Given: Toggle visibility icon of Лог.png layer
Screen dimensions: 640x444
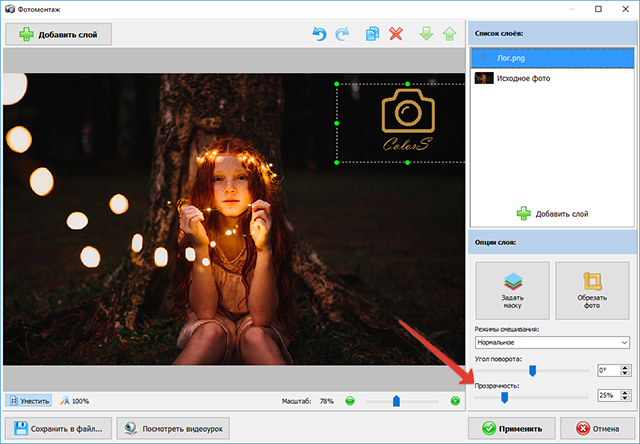Looking at the screenshot, I should point(484,58).
